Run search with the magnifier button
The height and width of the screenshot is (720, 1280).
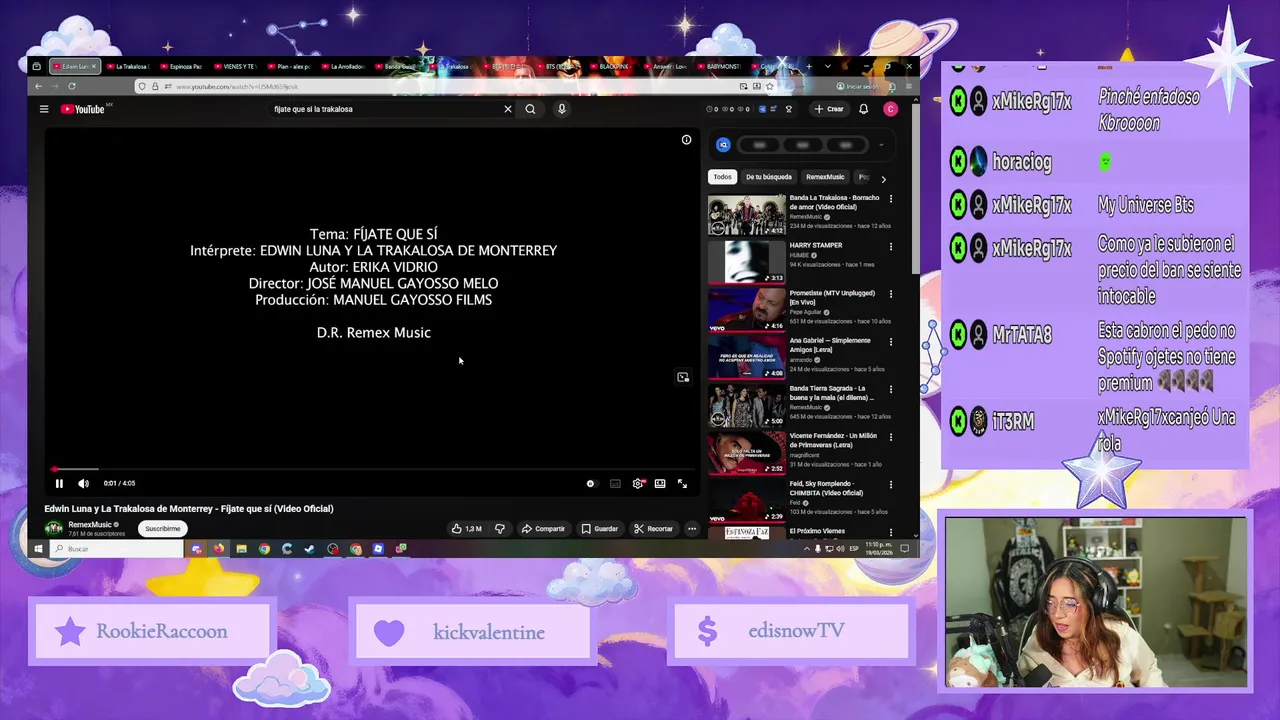(x=530, y=109)
